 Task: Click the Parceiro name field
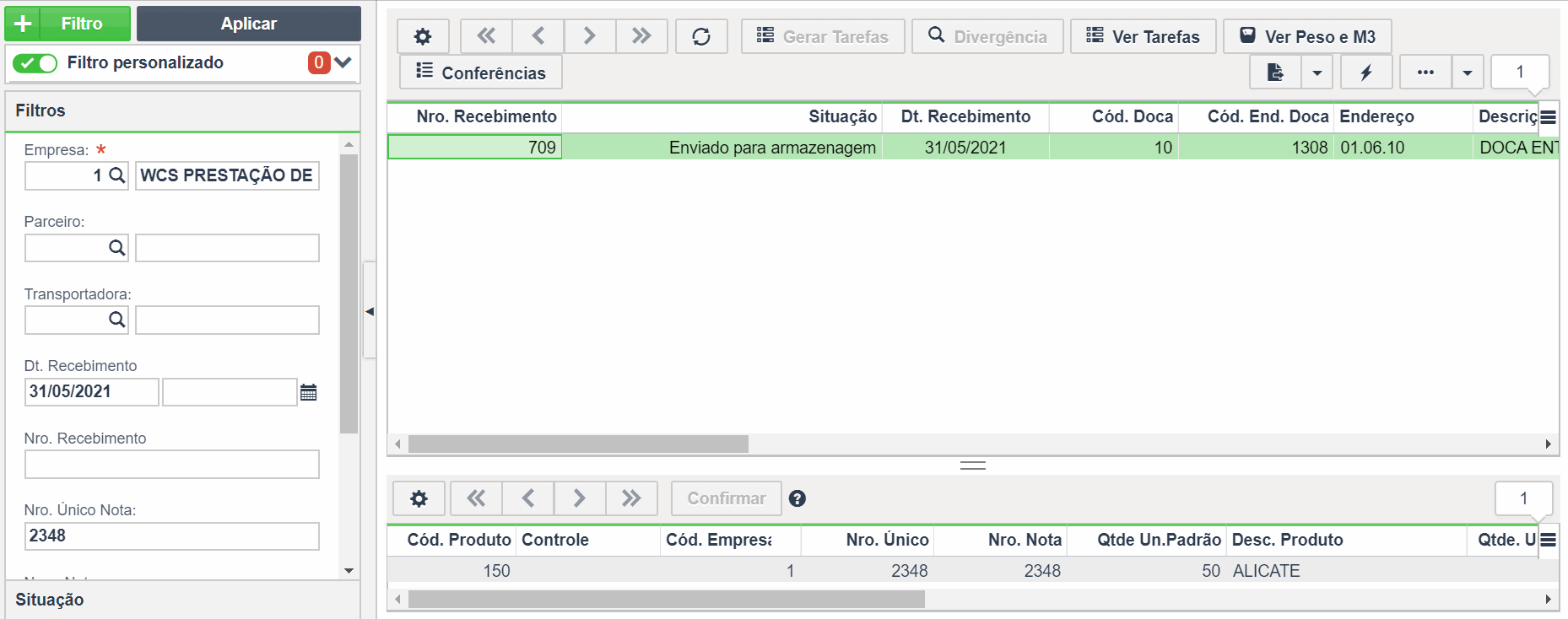pyautogui.click(x=227, y=248)
